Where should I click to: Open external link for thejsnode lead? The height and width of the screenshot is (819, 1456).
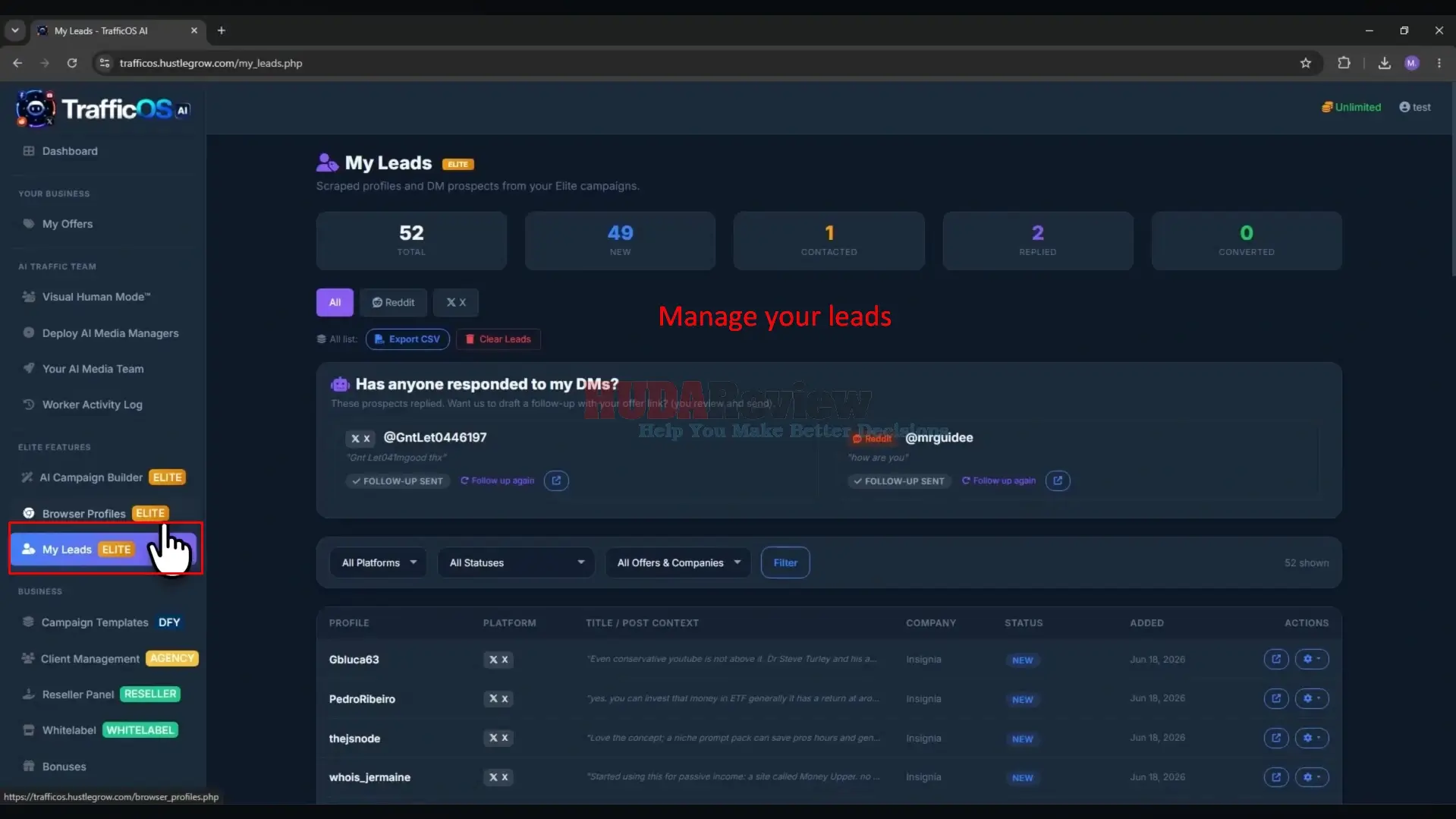click(1276, 738)
